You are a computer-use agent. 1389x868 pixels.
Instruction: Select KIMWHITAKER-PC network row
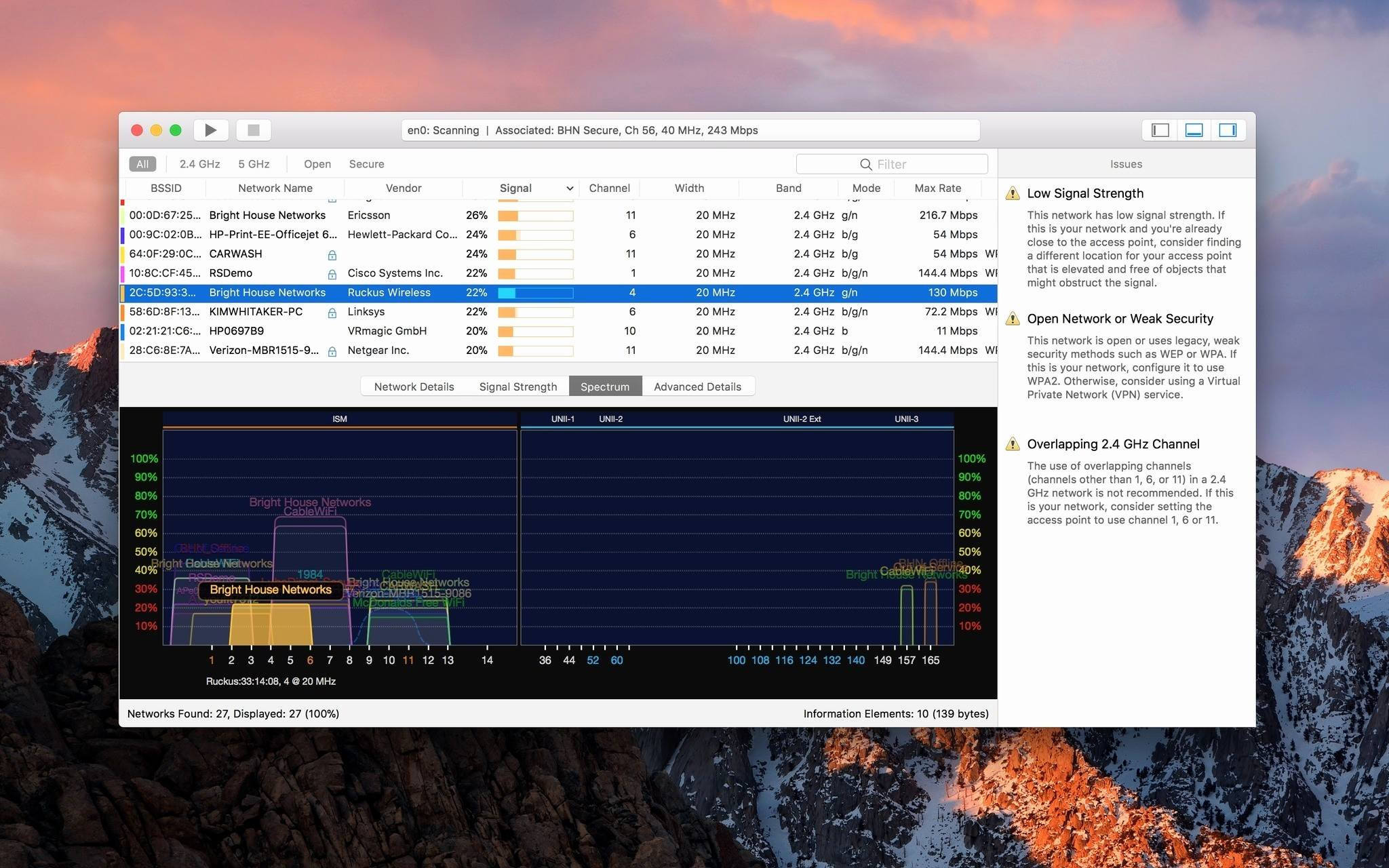pyautogui.click(x=560, y=311)
